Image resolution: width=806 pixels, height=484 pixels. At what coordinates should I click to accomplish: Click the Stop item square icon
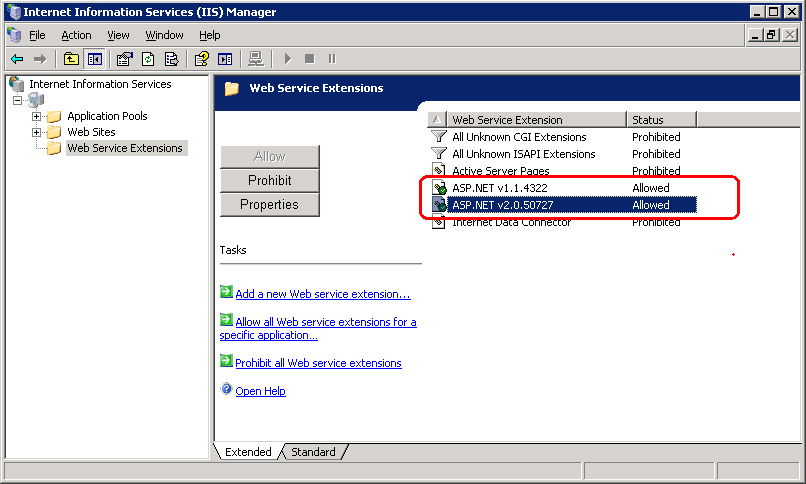click(309, 59)
